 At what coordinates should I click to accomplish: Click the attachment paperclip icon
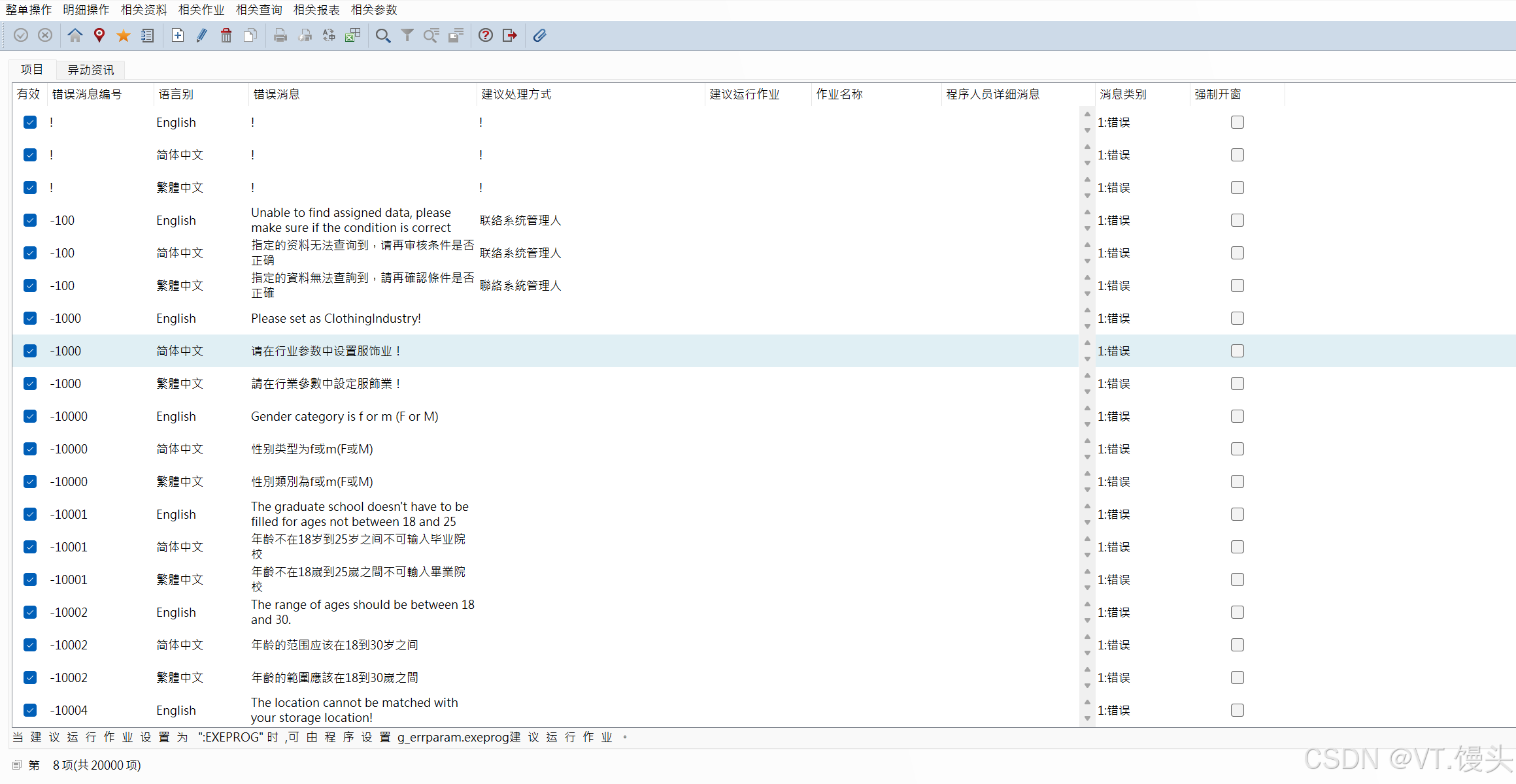[539, 35]
